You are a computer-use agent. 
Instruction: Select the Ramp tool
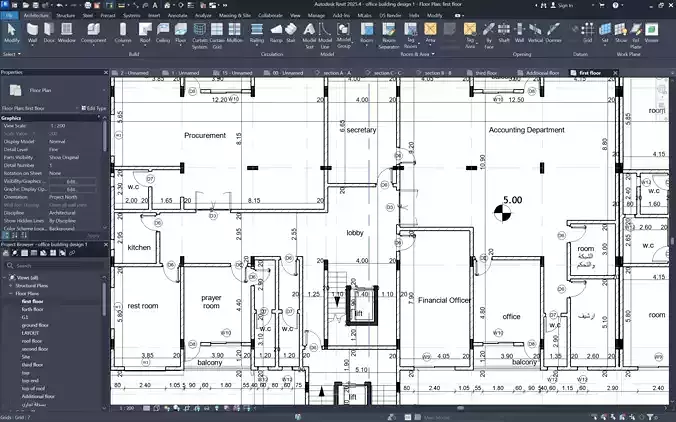pos(276,32)
